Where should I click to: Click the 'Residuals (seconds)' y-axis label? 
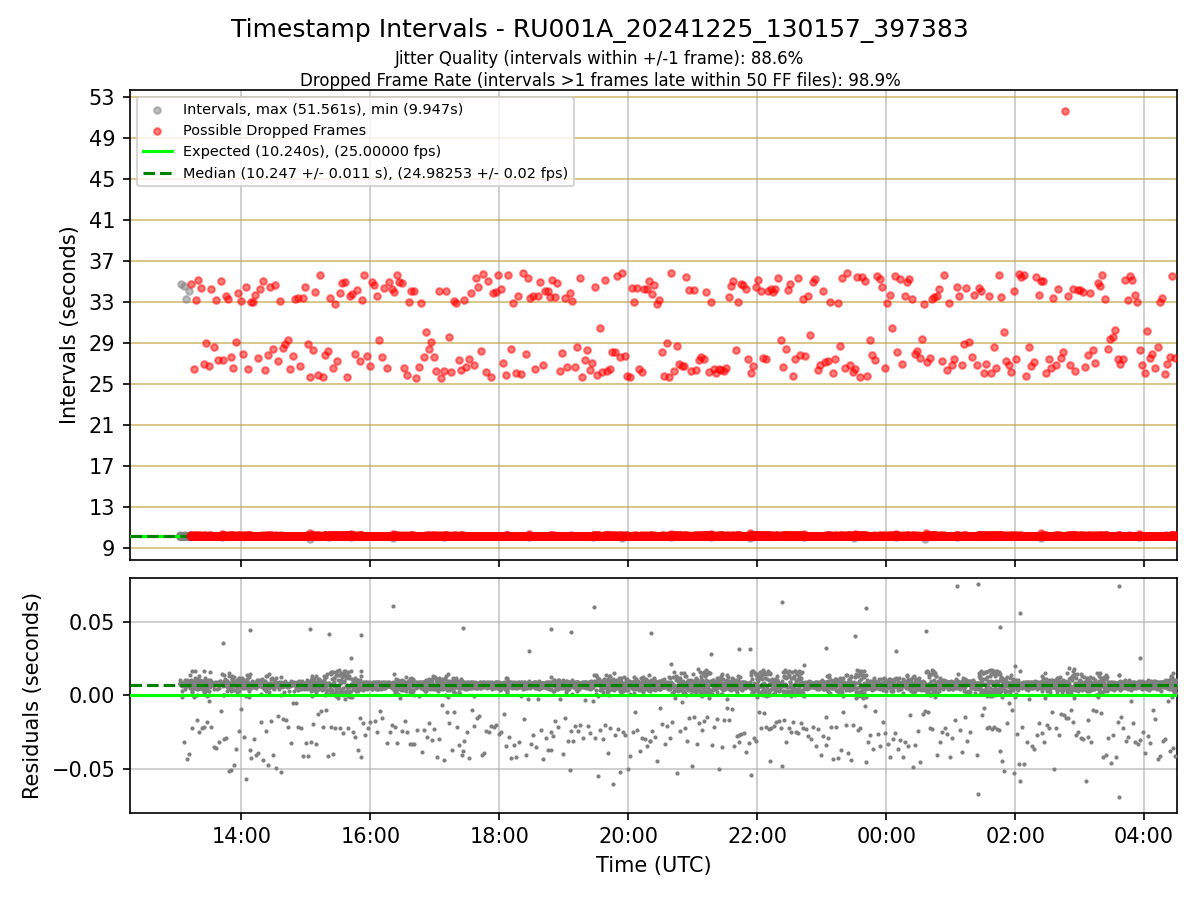tap(32, 696)
